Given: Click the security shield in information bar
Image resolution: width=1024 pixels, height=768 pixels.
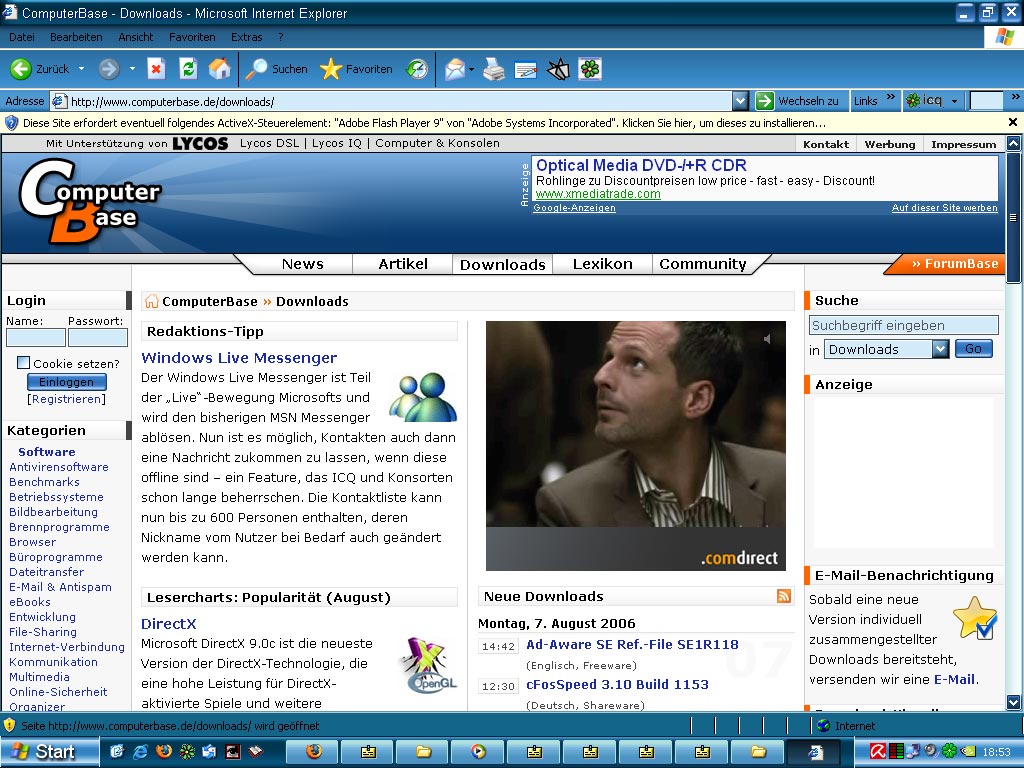Looking at the screenshot, I should pos(11,123).
